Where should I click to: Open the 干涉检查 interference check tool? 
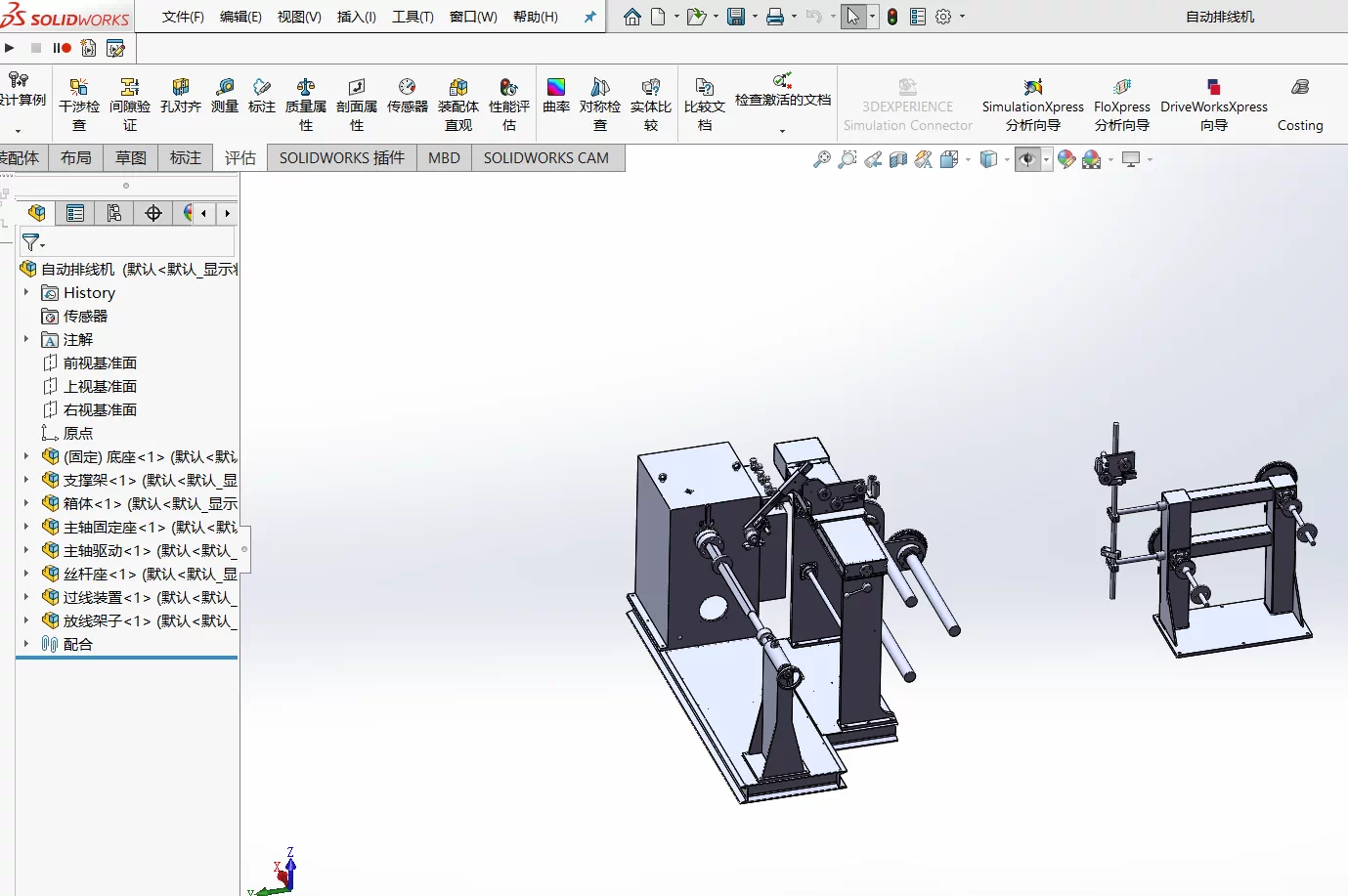tap(79, 105)
